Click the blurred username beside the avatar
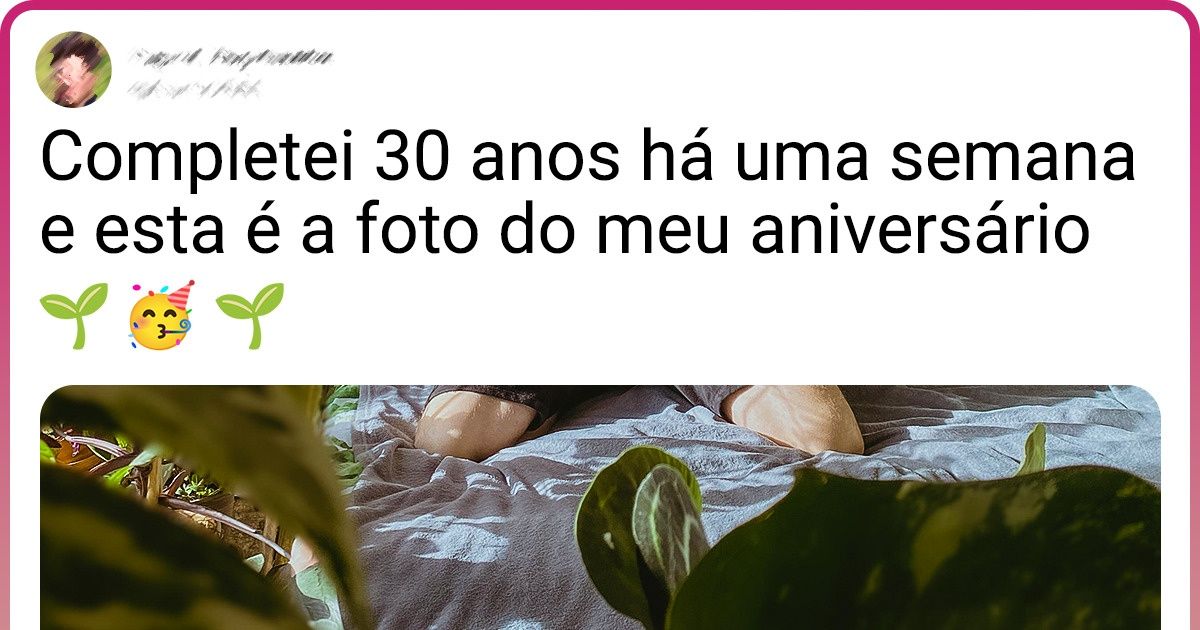 point(230,58)
